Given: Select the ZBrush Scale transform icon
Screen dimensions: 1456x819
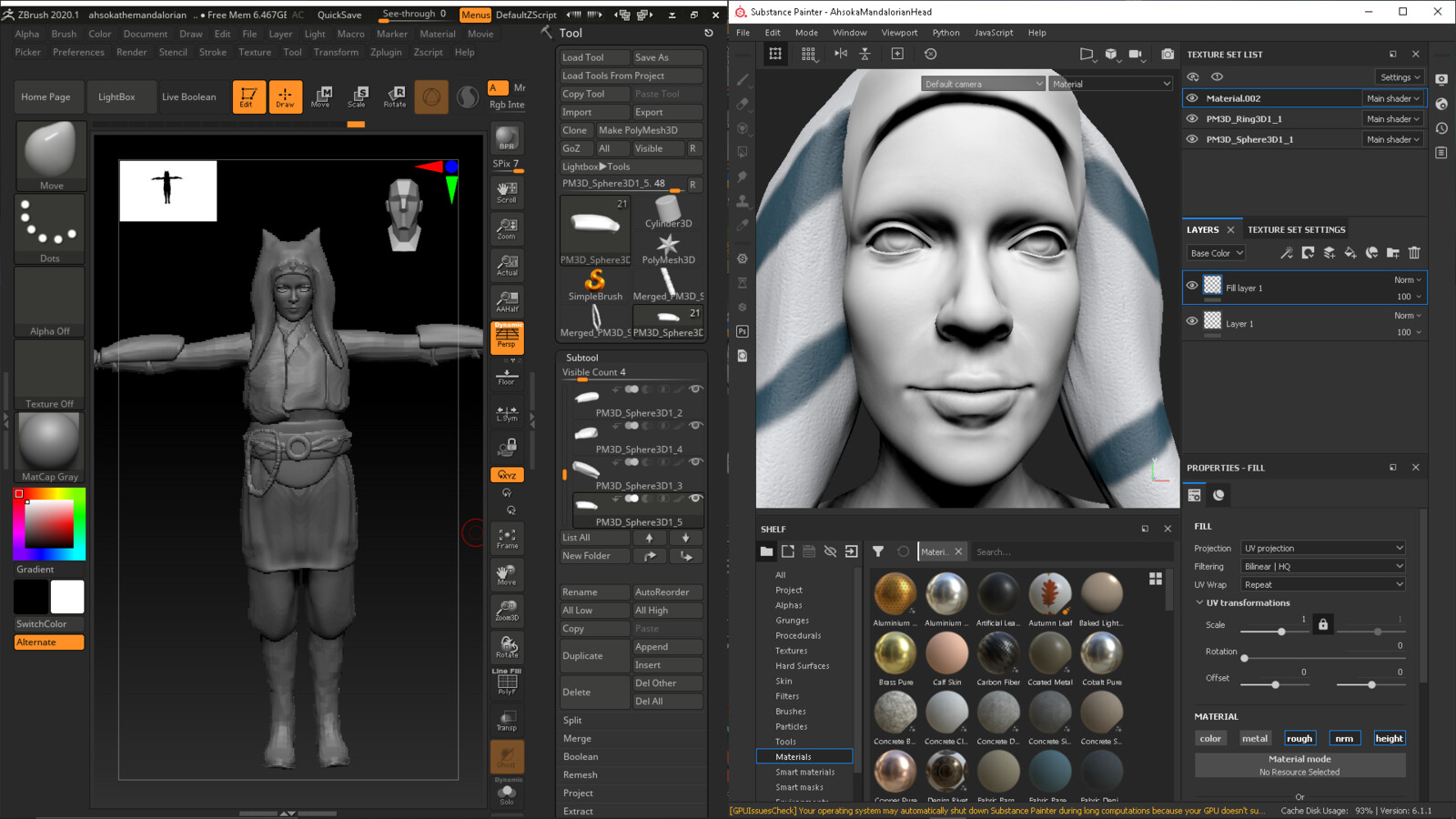Looking at the screenshot, I should [x=357, y=96].
